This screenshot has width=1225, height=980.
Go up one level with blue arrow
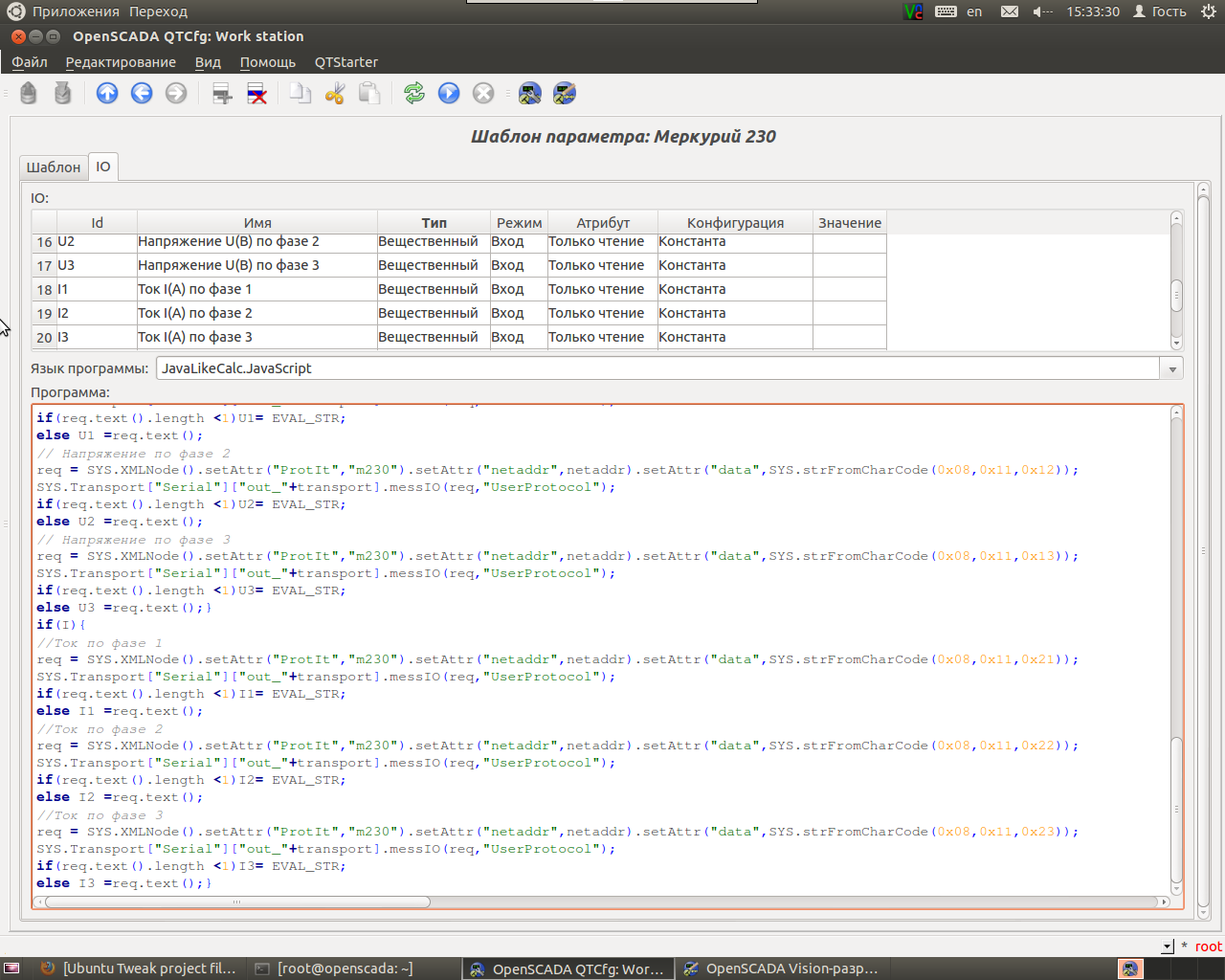[x=107, y=93]
